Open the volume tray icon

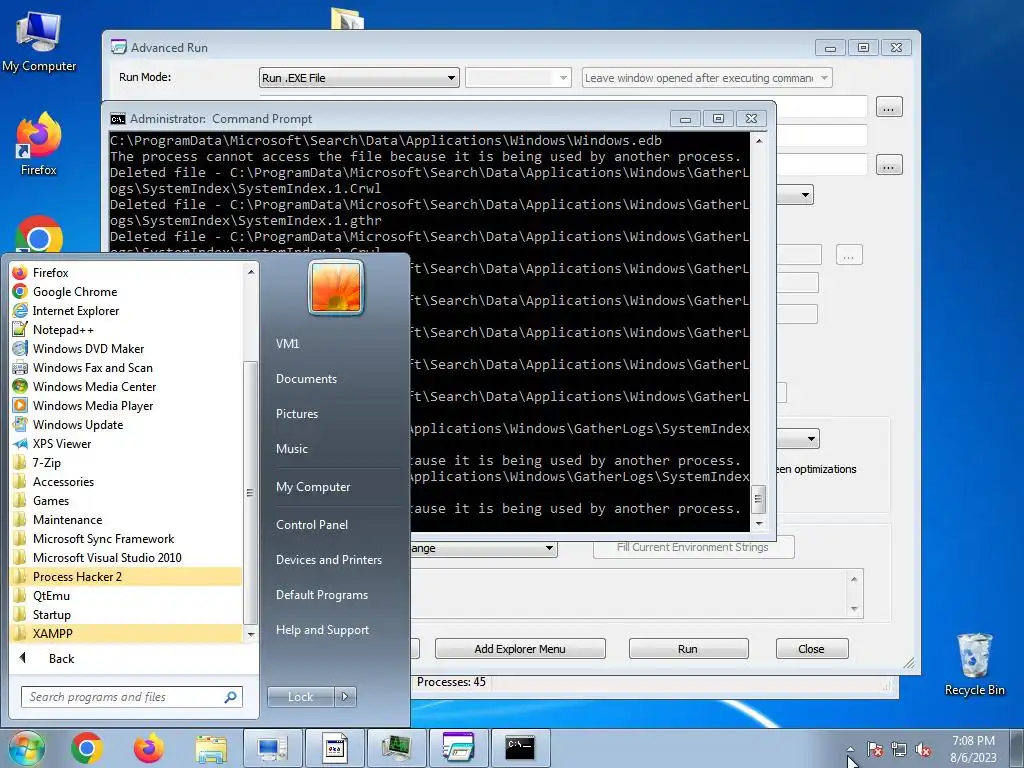923,749
